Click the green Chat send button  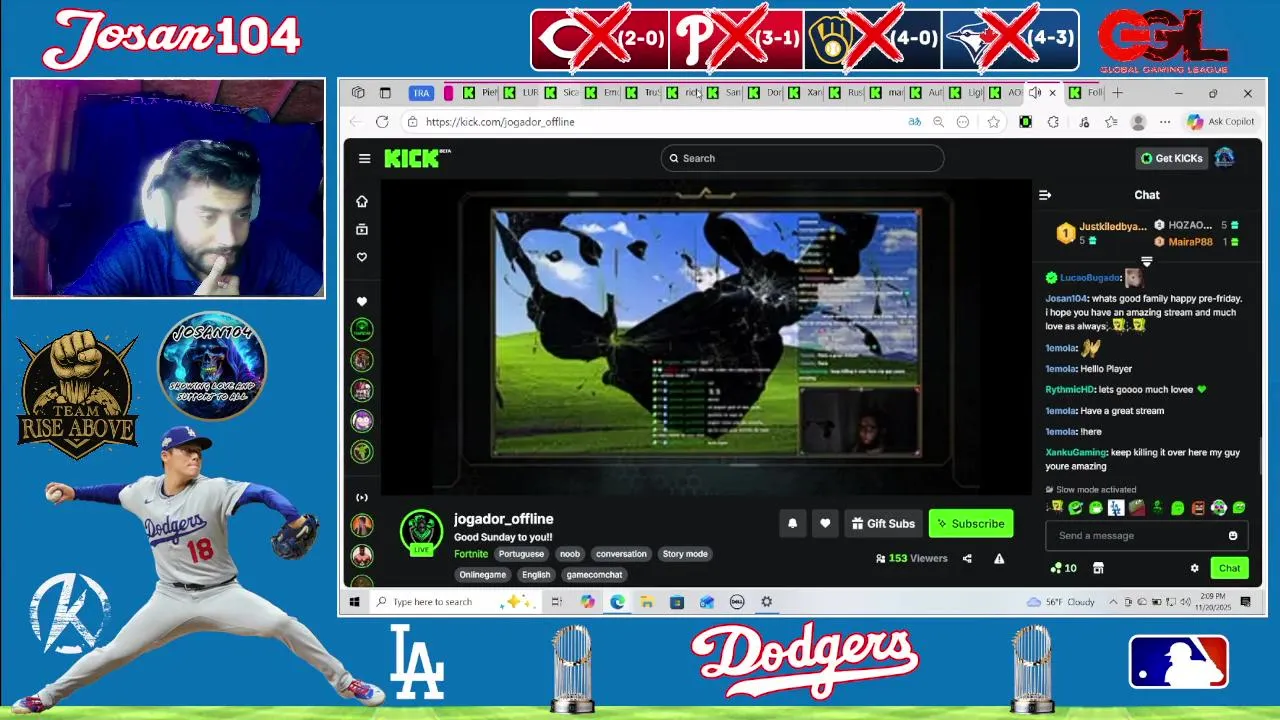1229,568
